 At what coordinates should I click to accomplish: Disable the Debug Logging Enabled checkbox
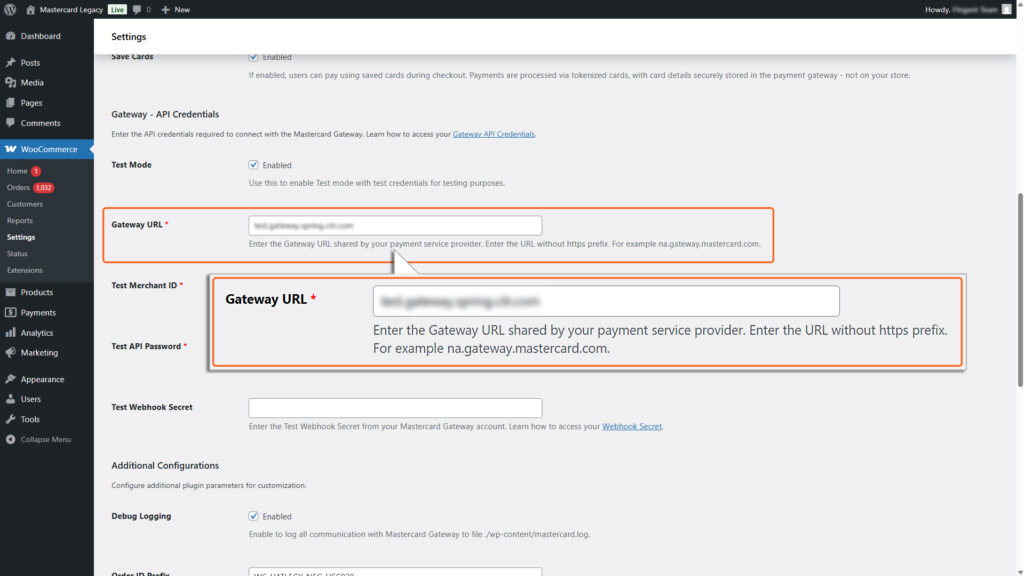point(253,516)
